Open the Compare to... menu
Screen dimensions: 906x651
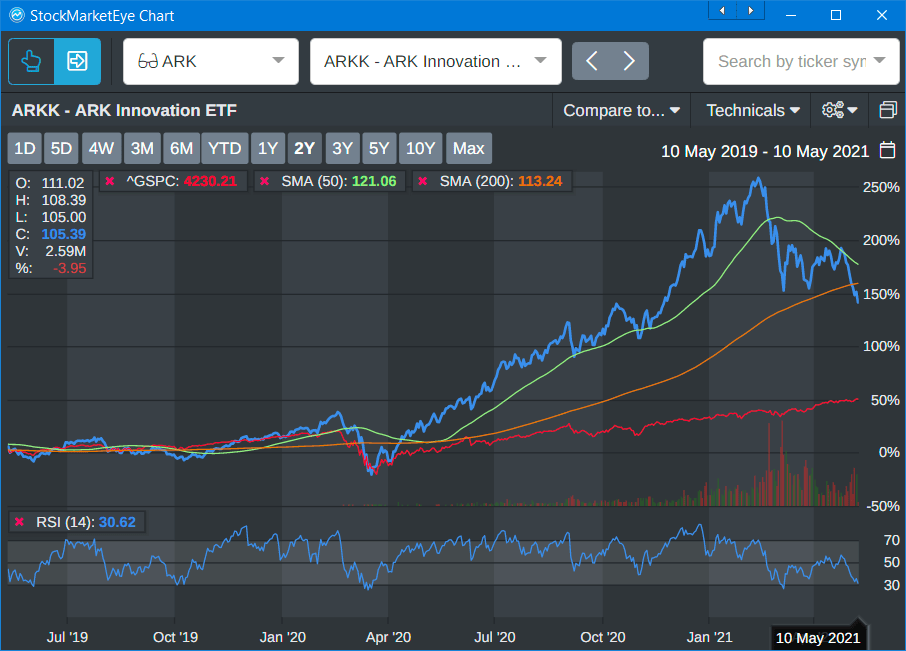pyautogui.click(x=621, y=110)
